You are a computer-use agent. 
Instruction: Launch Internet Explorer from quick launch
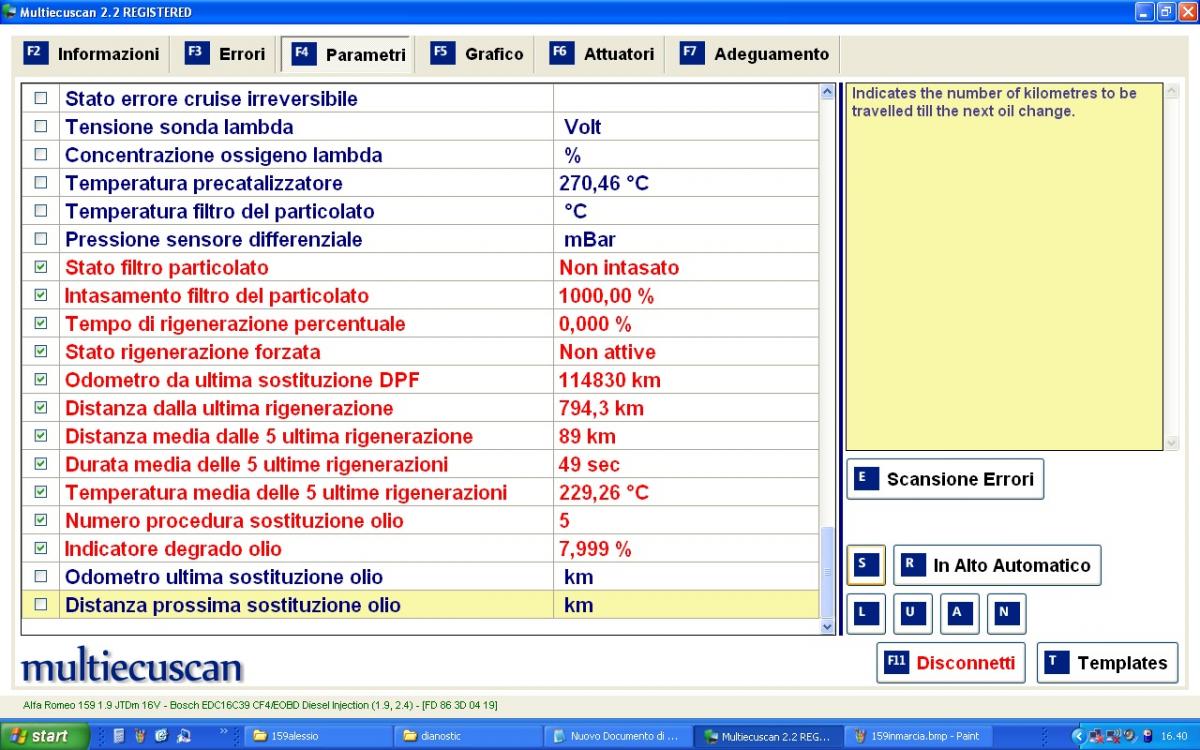(160, 736)
